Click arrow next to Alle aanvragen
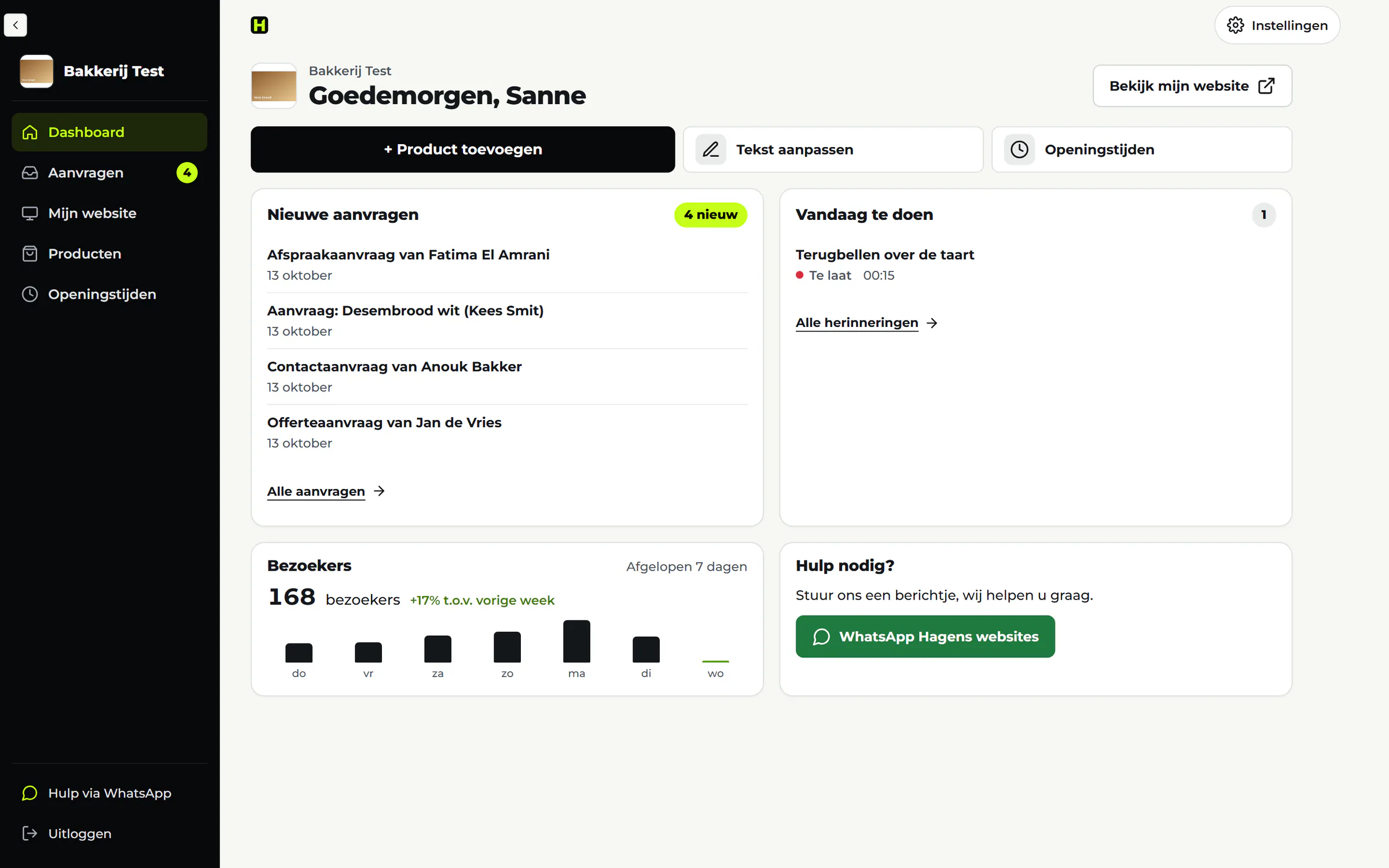This screenshot has height=868, width=1389. (379, 491)
